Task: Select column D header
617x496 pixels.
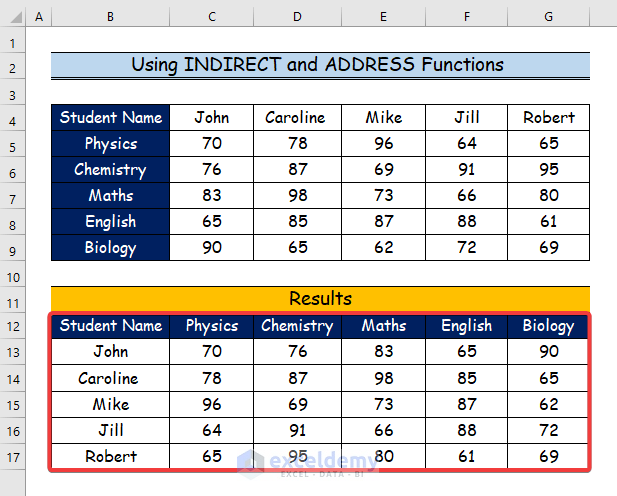Action: (x=297, y=17)
